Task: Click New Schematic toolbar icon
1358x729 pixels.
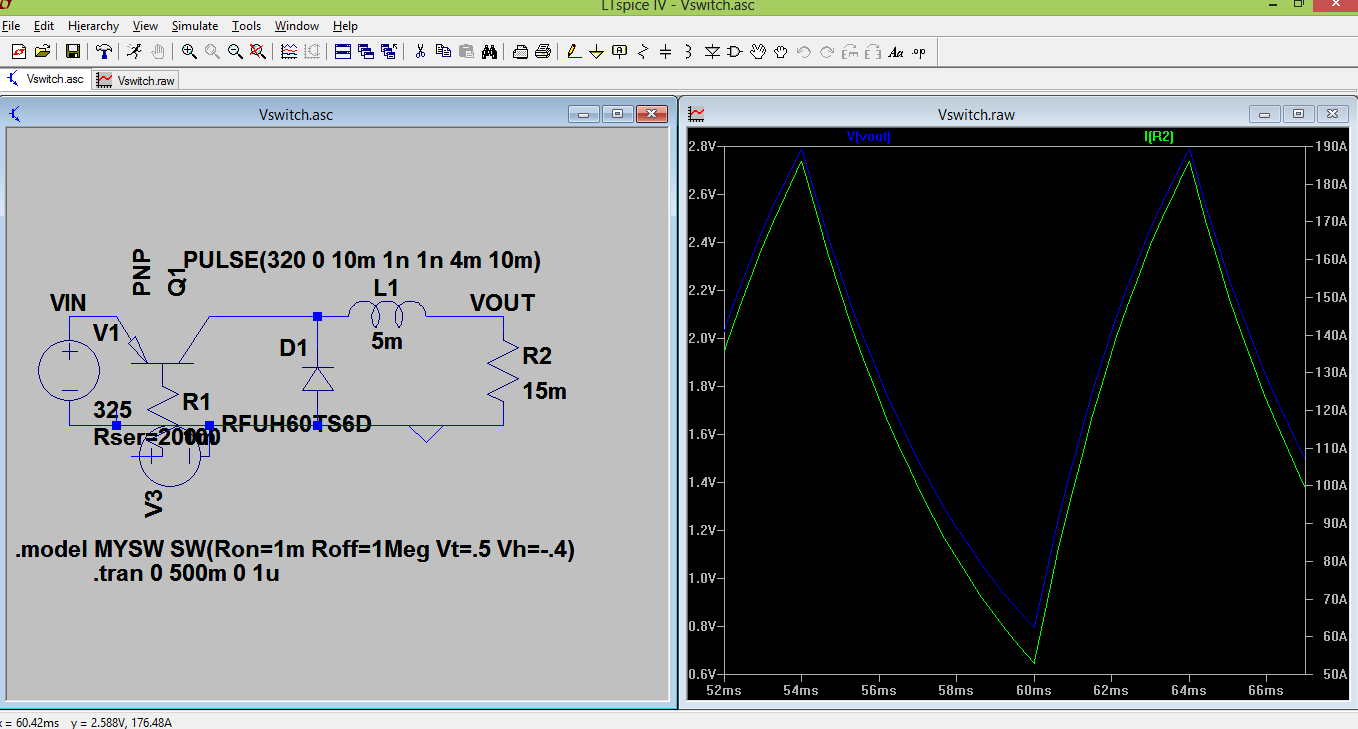Action: point(18,51)
